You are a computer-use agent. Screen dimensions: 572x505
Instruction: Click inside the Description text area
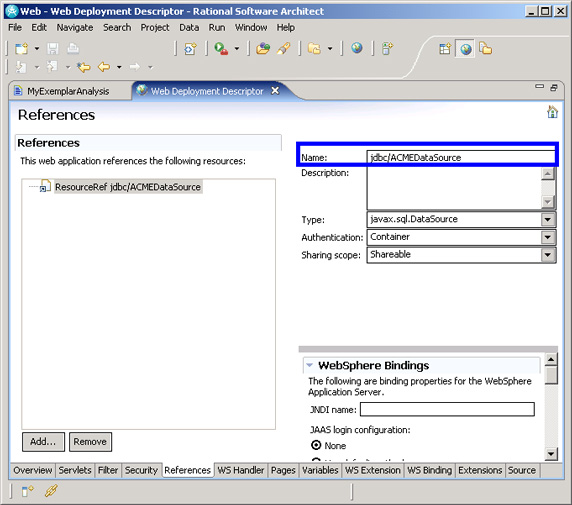point(454,188)
